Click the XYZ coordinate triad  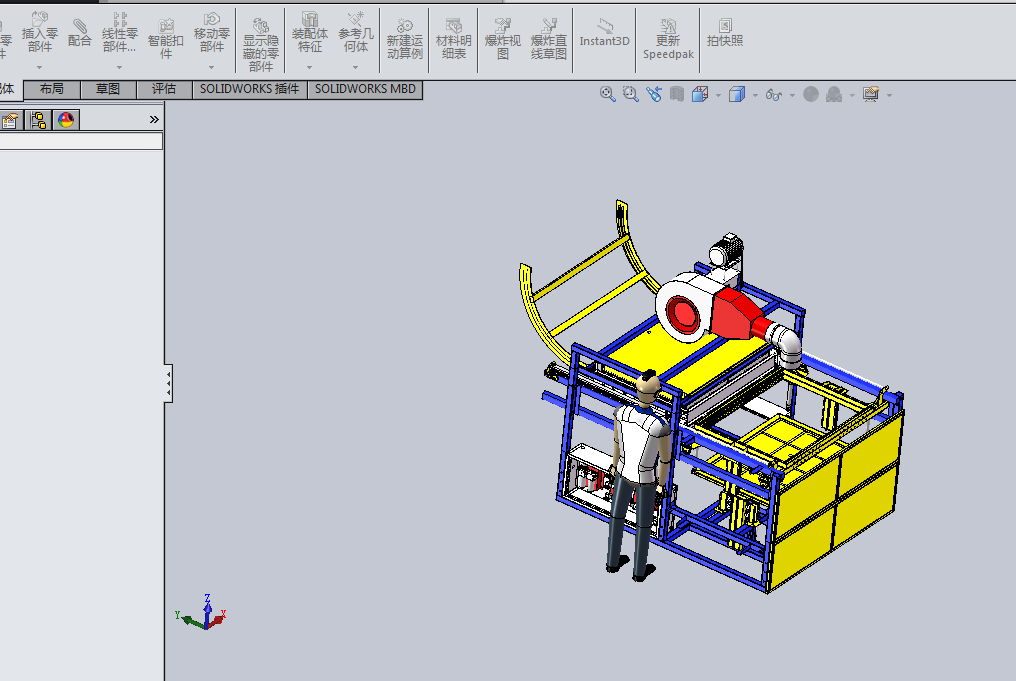(x=202, y=612)
